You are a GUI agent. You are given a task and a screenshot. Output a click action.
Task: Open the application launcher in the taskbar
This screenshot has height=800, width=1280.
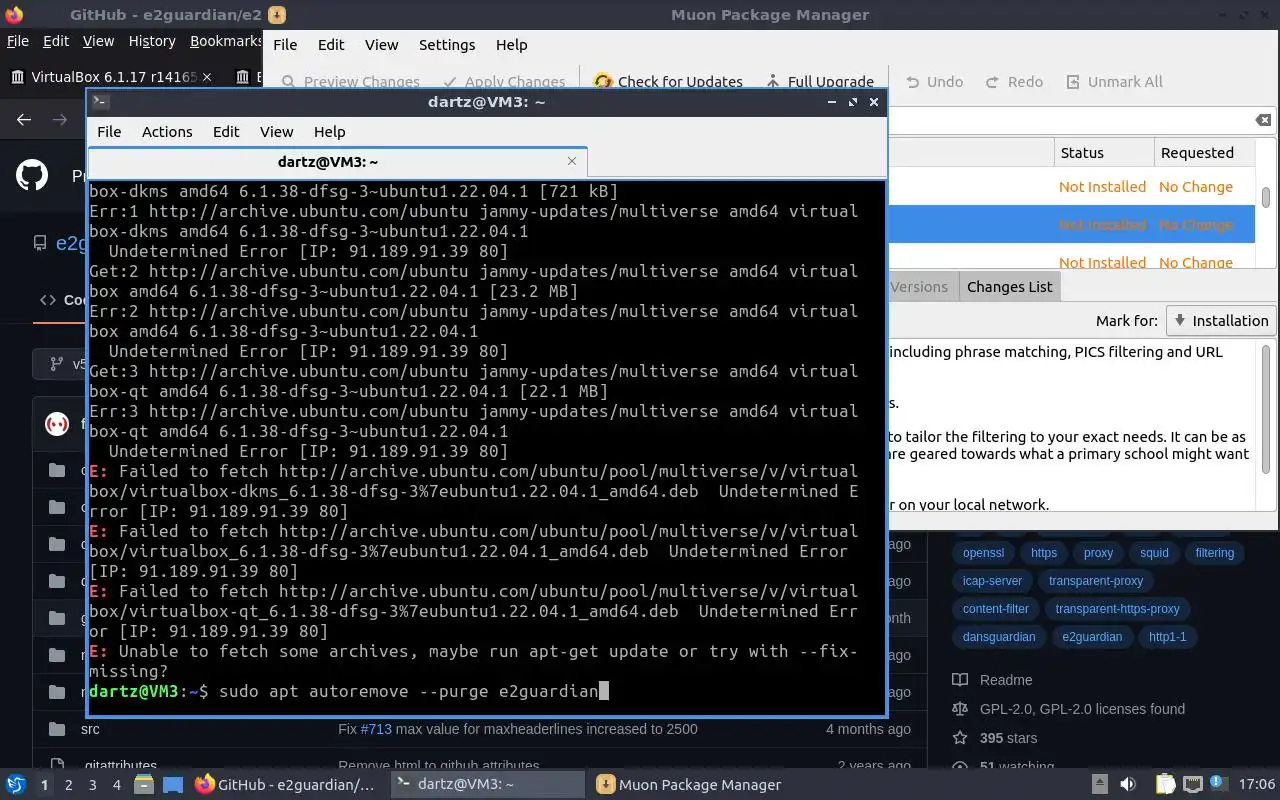pyautogui.click(x=16, y=784)
